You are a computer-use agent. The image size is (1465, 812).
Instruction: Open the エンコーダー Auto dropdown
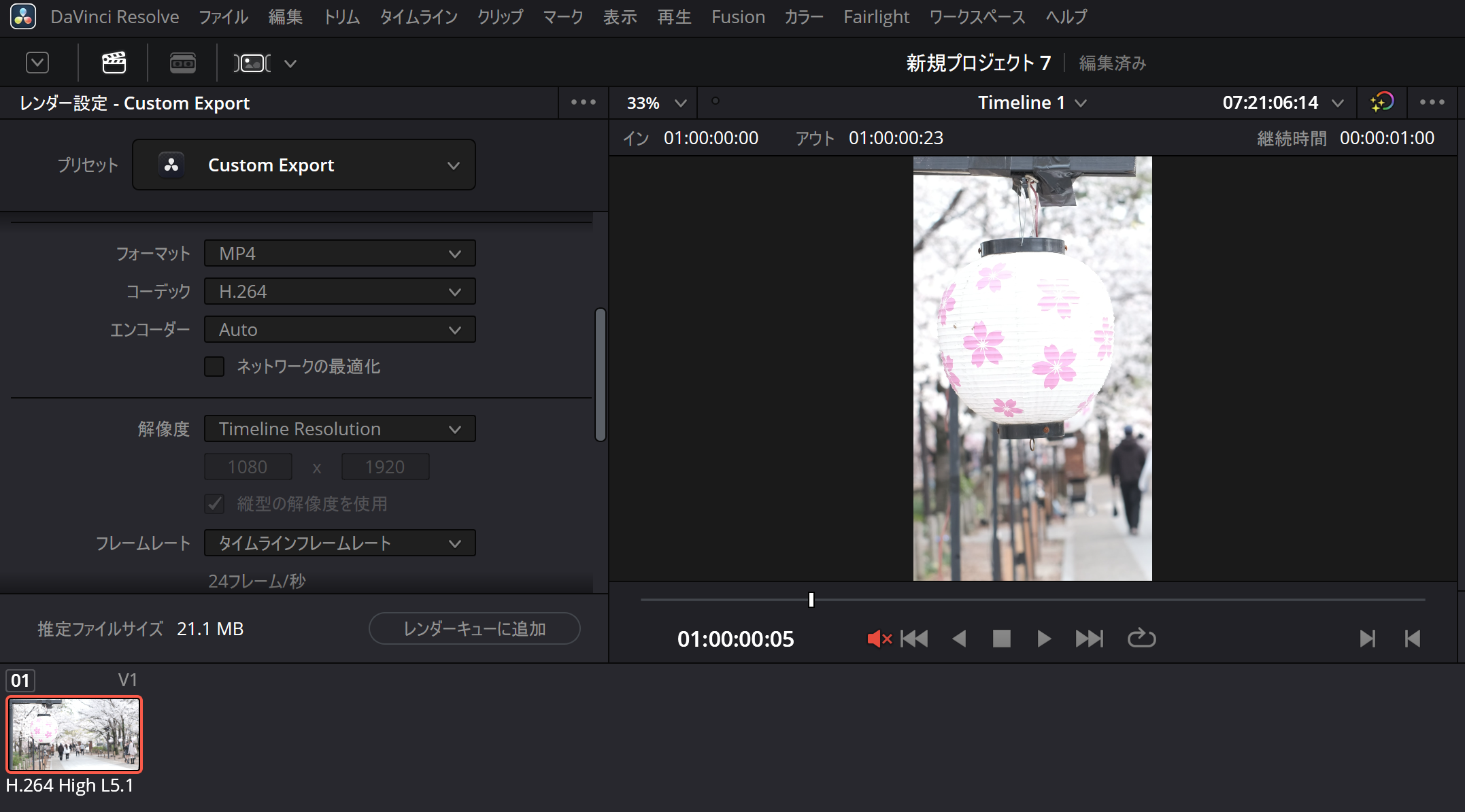pos(339,330)
